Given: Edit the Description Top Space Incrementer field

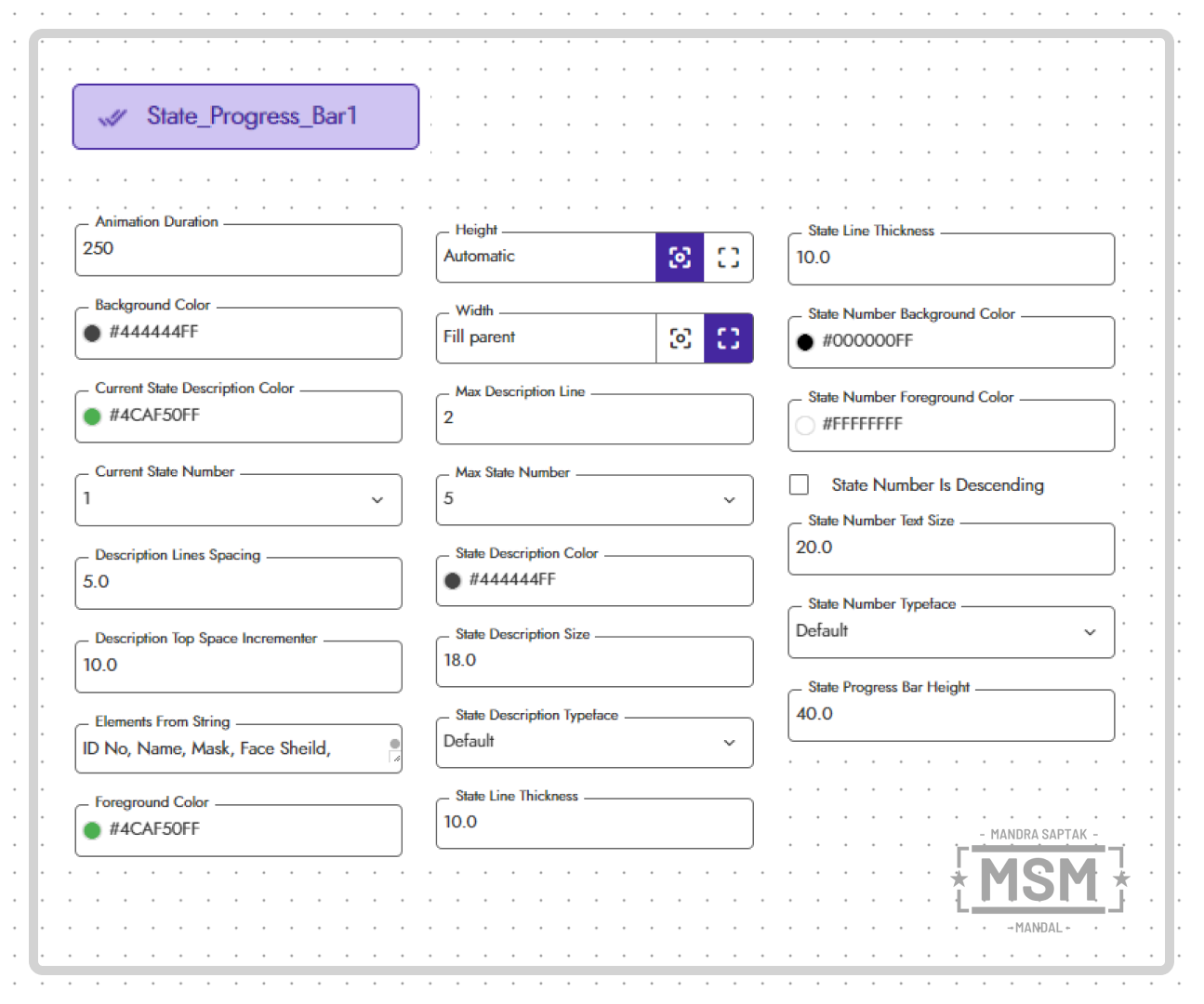Looking at the screenshot, I should [x=238, y=667].
